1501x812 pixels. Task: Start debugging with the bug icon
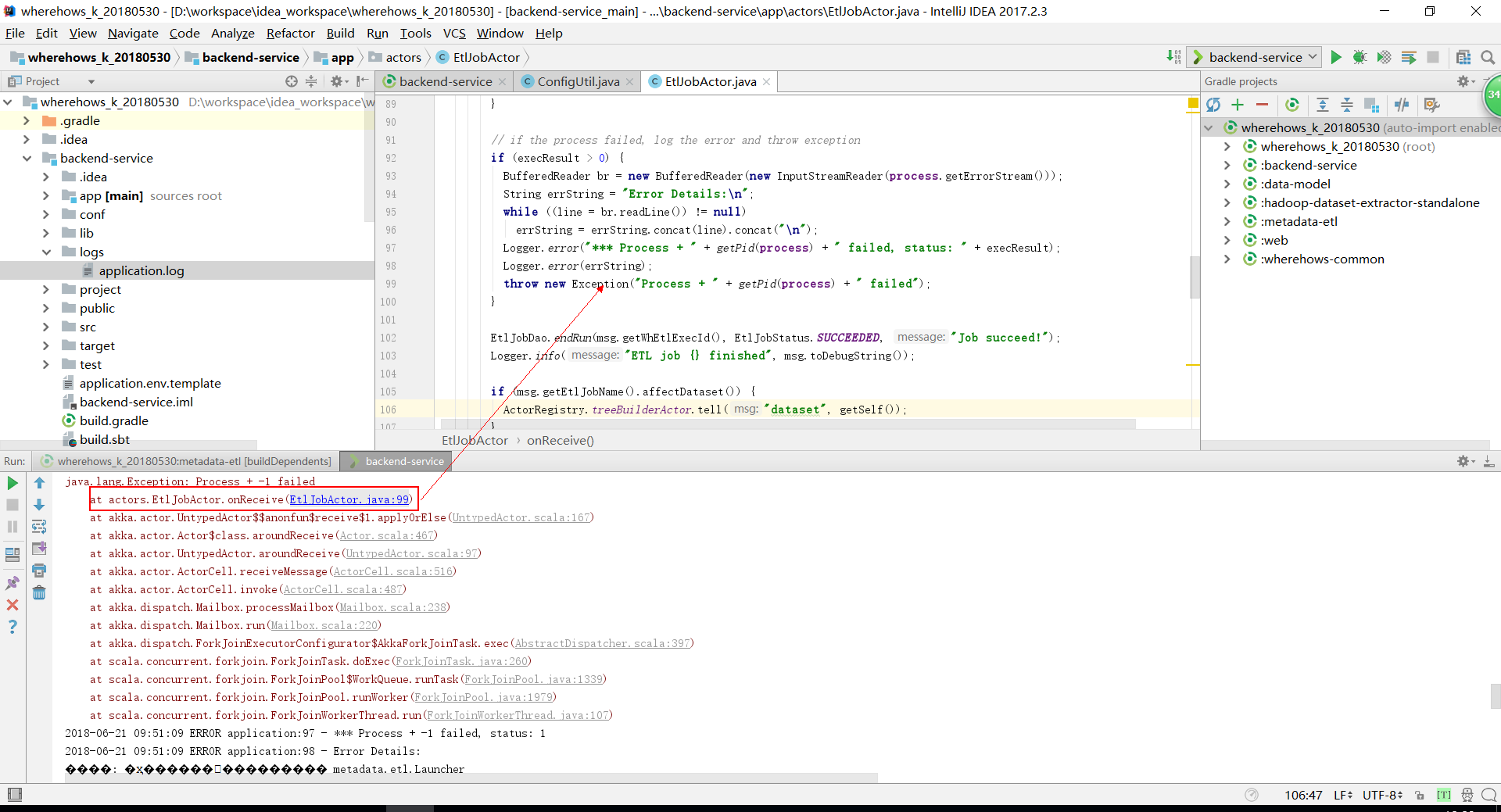point(1360,57)
